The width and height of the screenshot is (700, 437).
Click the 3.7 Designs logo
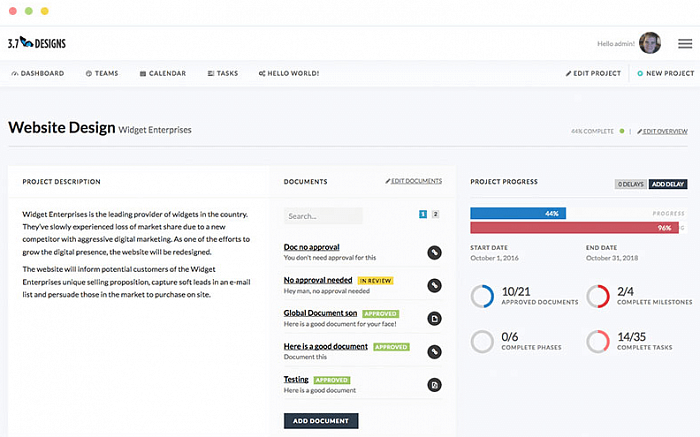37,43
